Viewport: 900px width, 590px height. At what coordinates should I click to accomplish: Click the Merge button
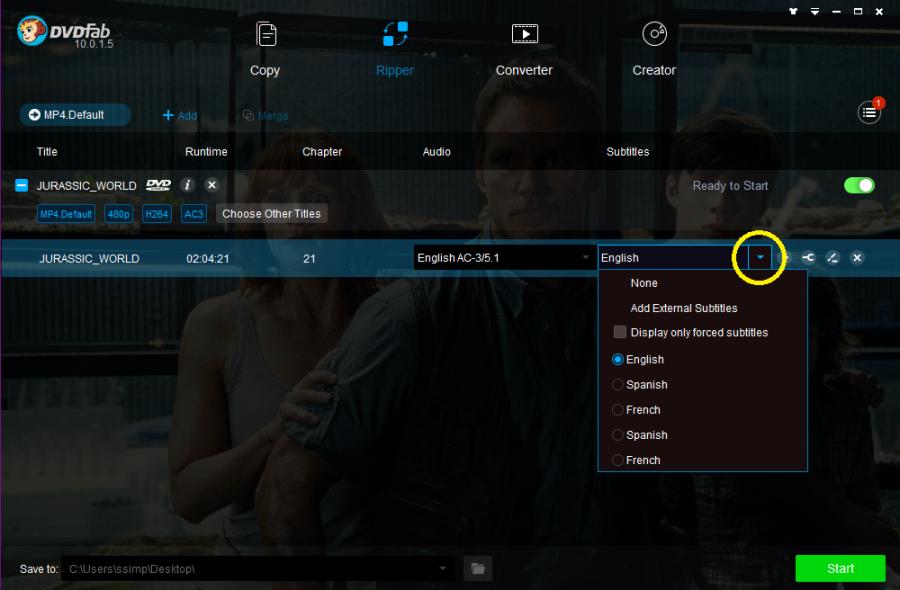265,115
